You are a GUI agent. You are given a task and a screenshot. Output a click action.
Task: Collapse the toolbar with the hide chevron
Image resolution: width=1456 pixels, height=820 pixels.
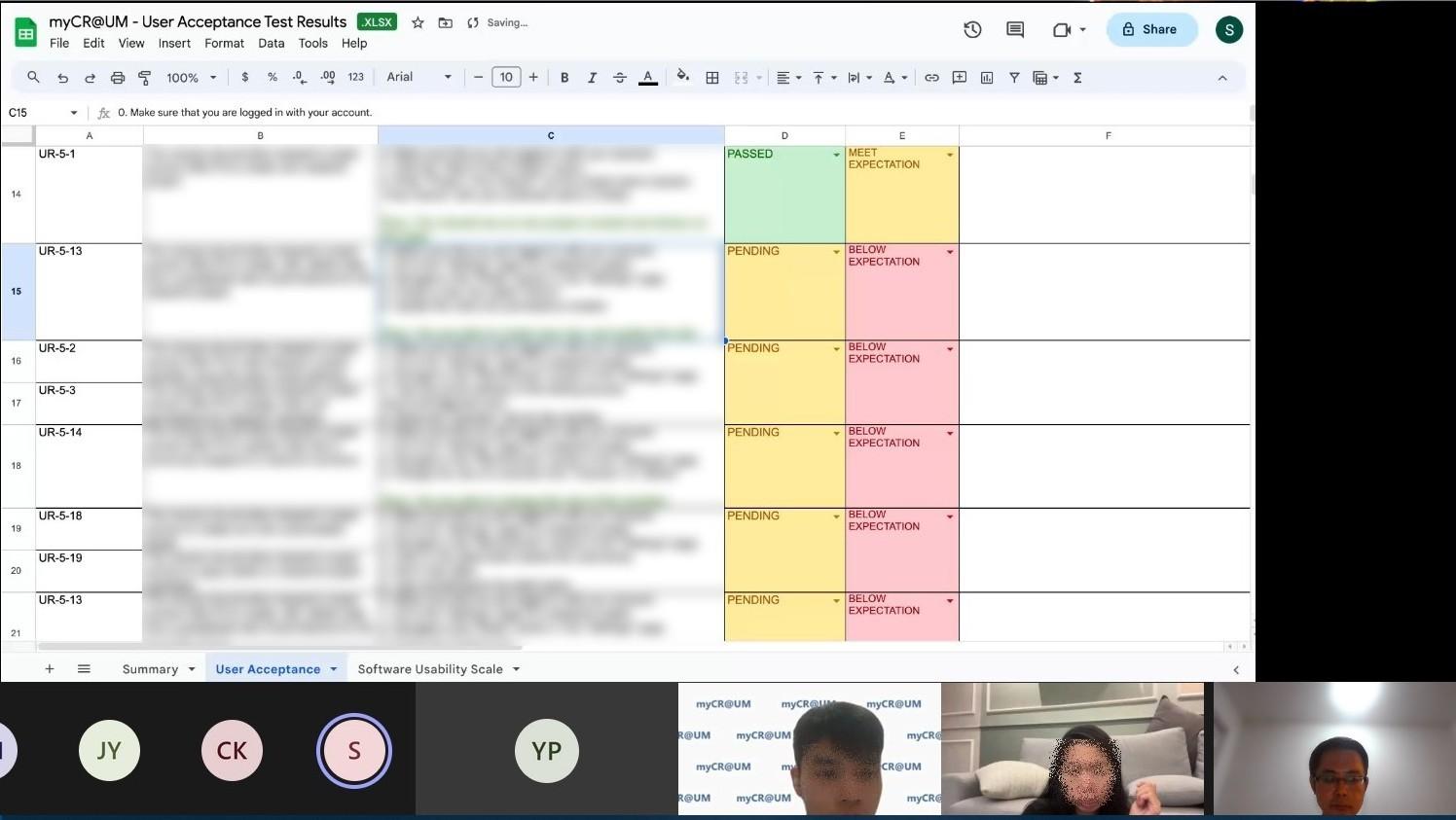[1223, 77]
